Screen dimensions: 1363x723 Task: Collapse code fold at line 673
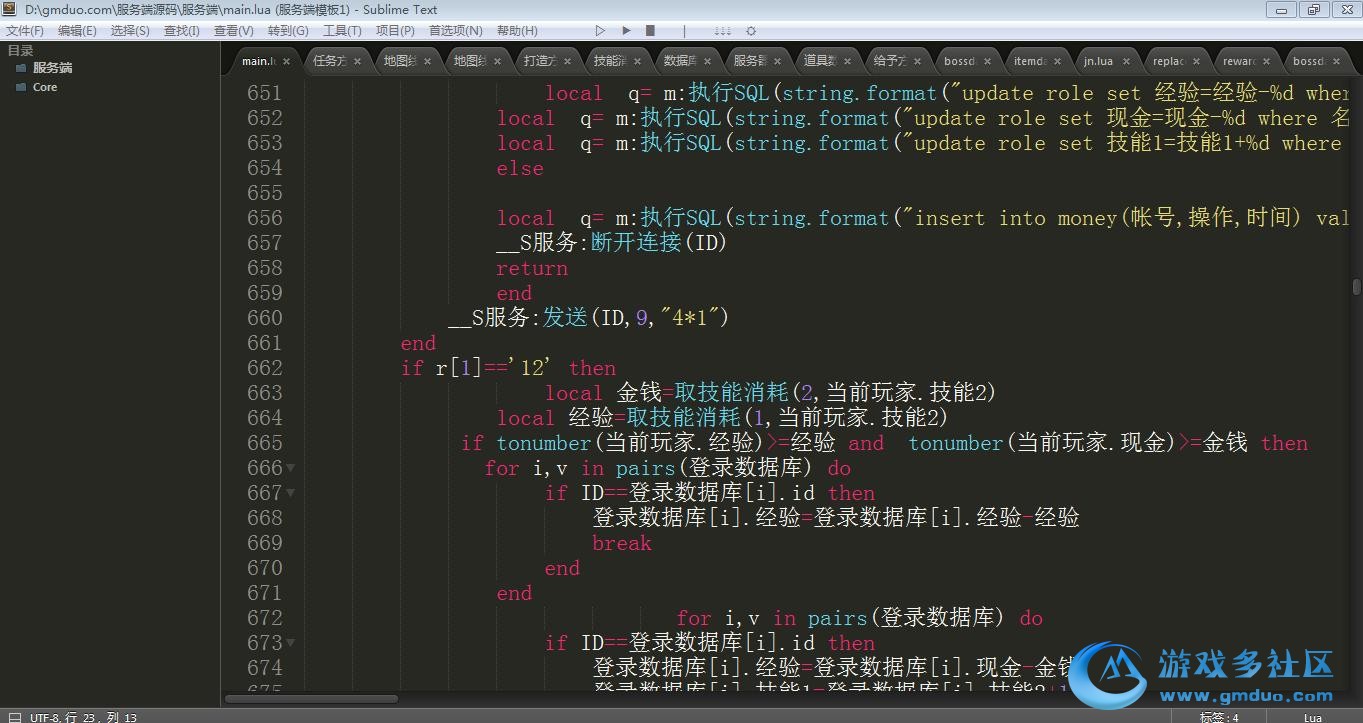tap(291, 643)
